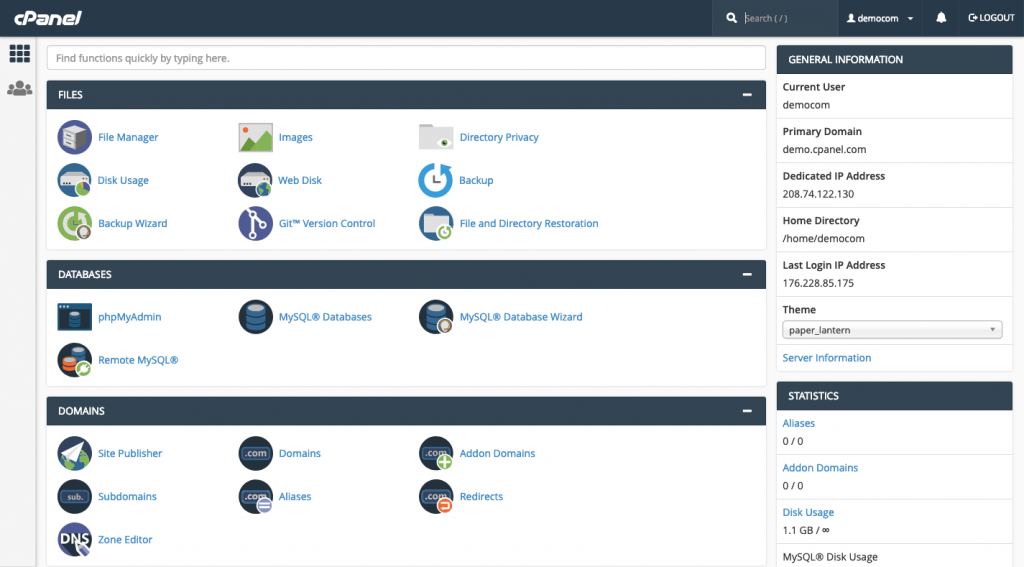Viewport: 1024px width, 567px height.
Task: Click the FILES section header
Action: [406, 95]
